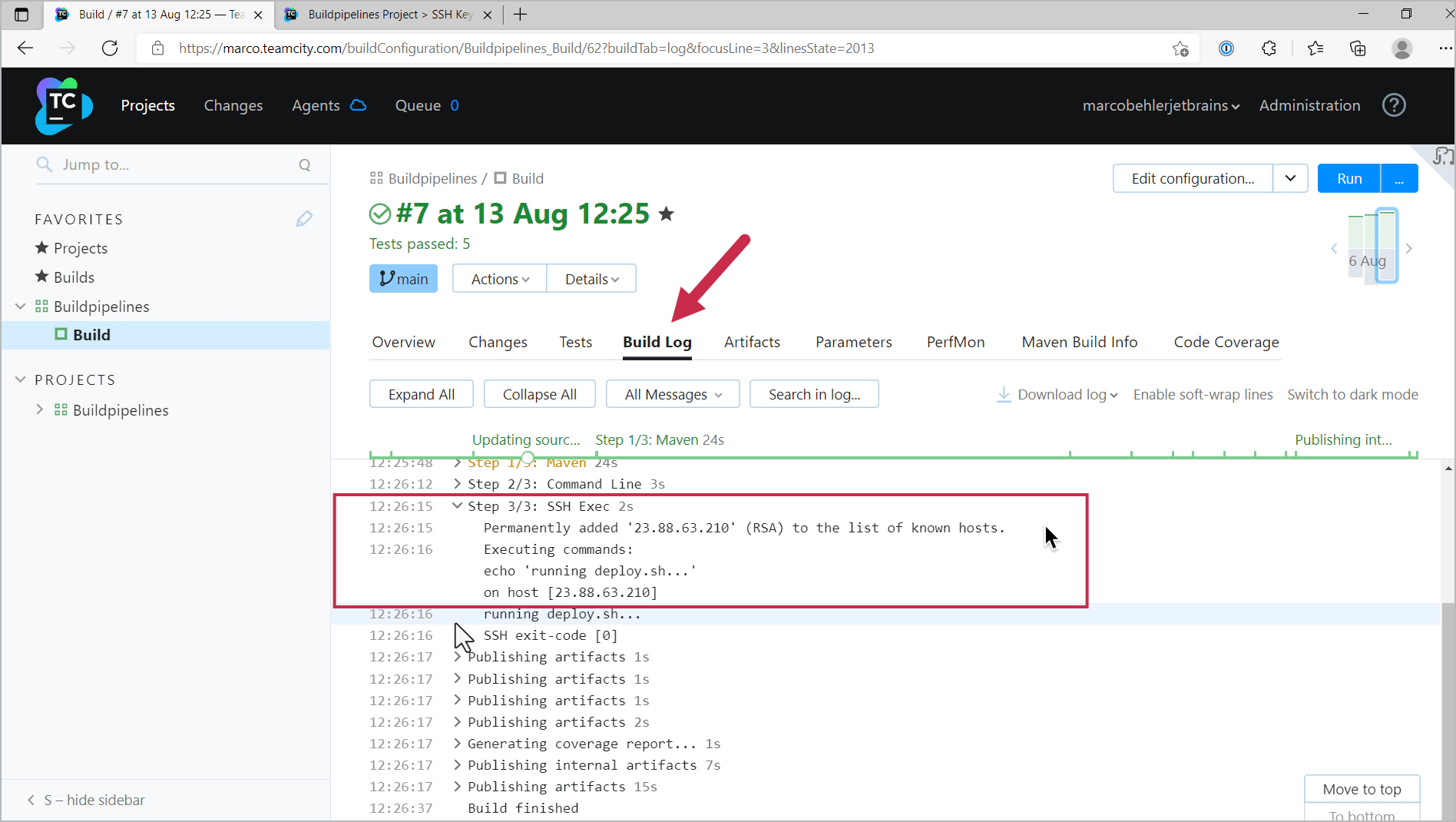1456x822 pixels.
Task: Toggle the favorite star next to build title
Action: coord(667,214)
